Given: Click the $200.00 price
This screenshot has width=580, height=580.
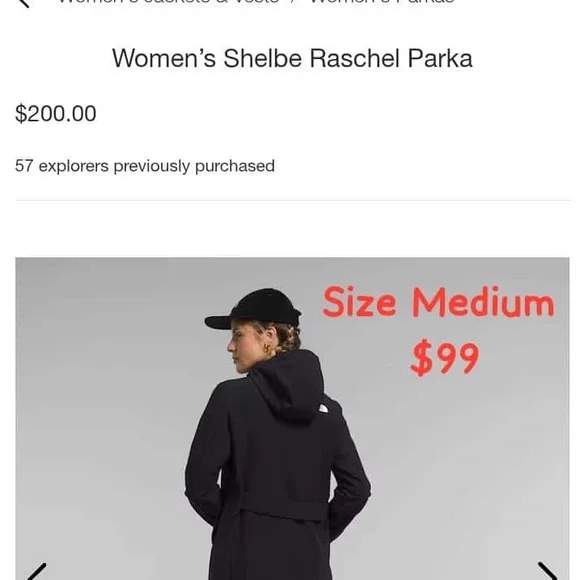Looking at the screenshot, I should (56, 114).
